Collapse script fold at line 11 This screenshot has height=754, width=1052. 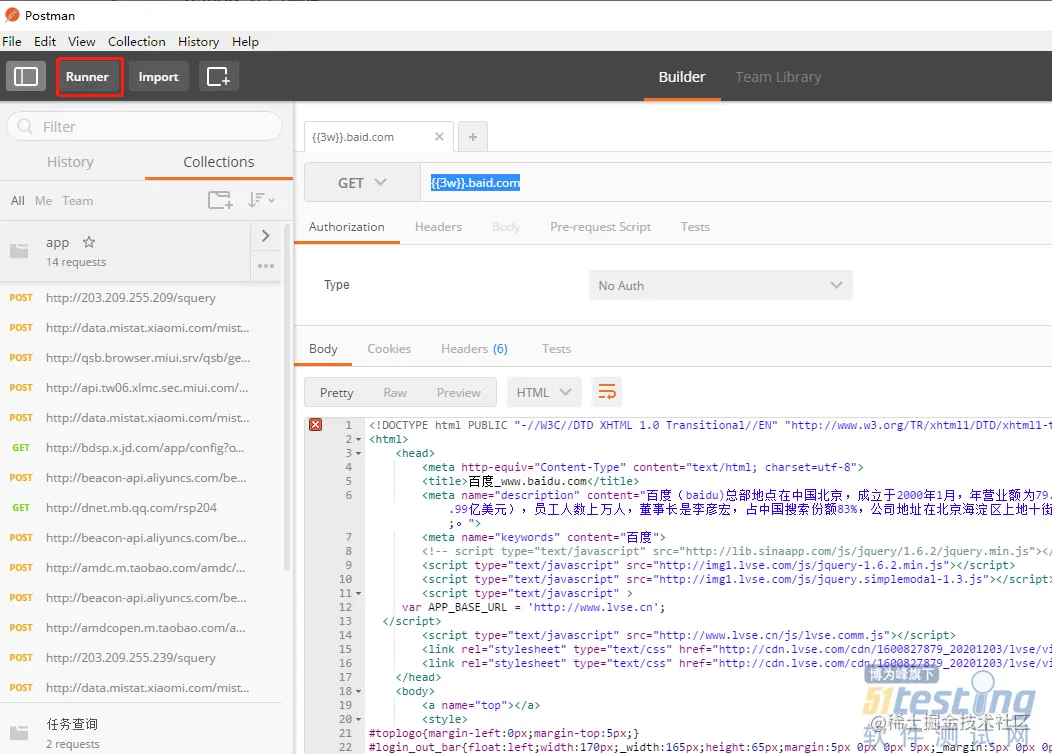[x=358, y=594]
